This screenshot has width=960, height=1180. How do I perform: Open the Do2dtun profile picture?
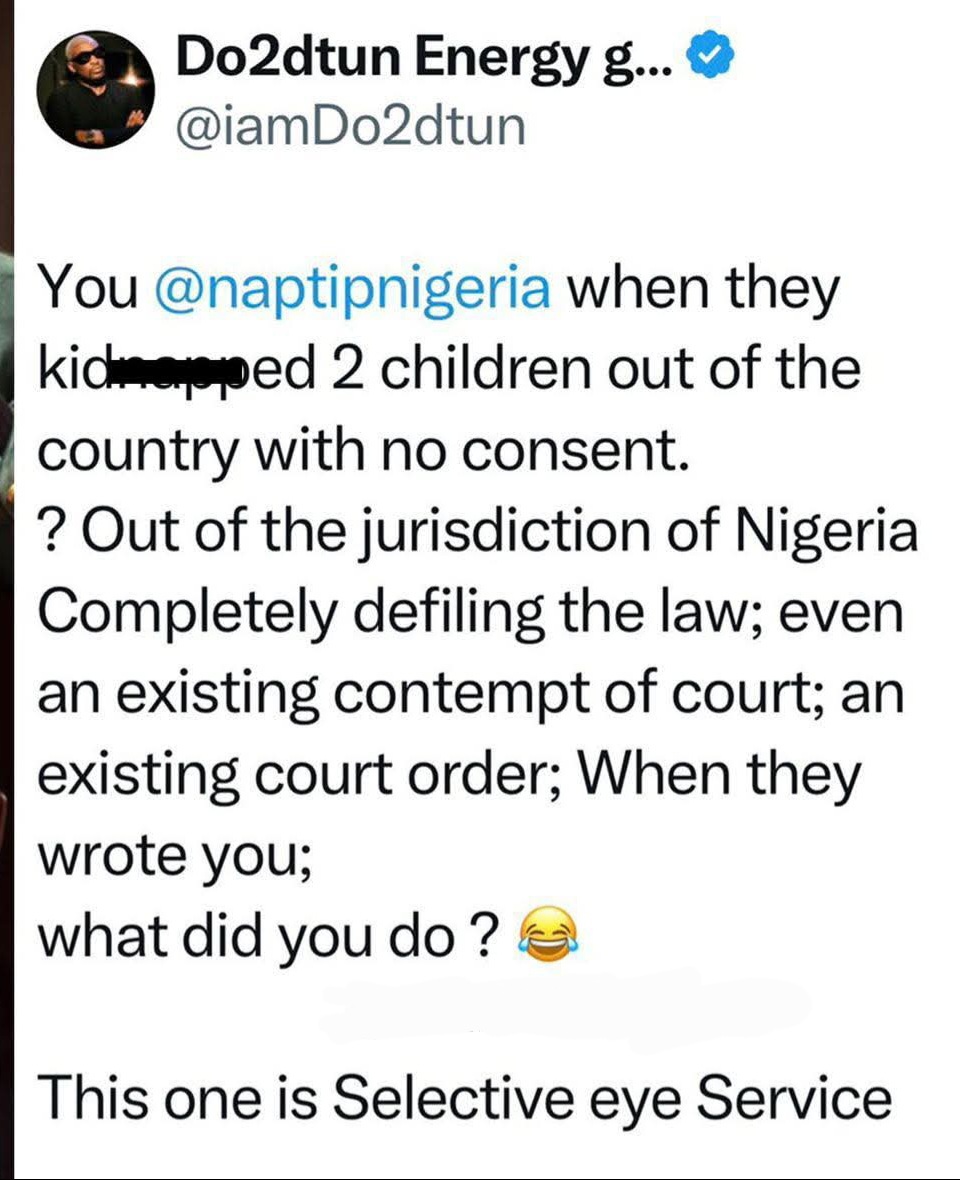(96, 89)
